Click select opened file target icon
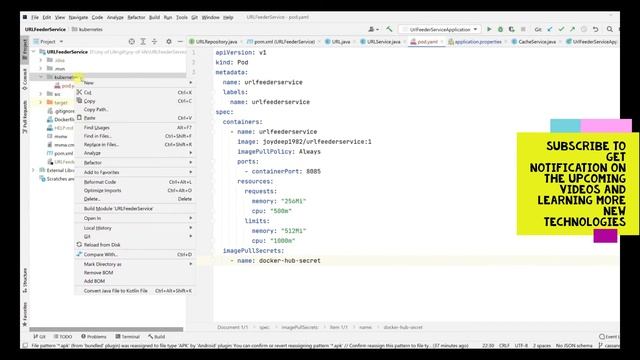The height and width of the screenshot is (360, 640). coord(131,42)
